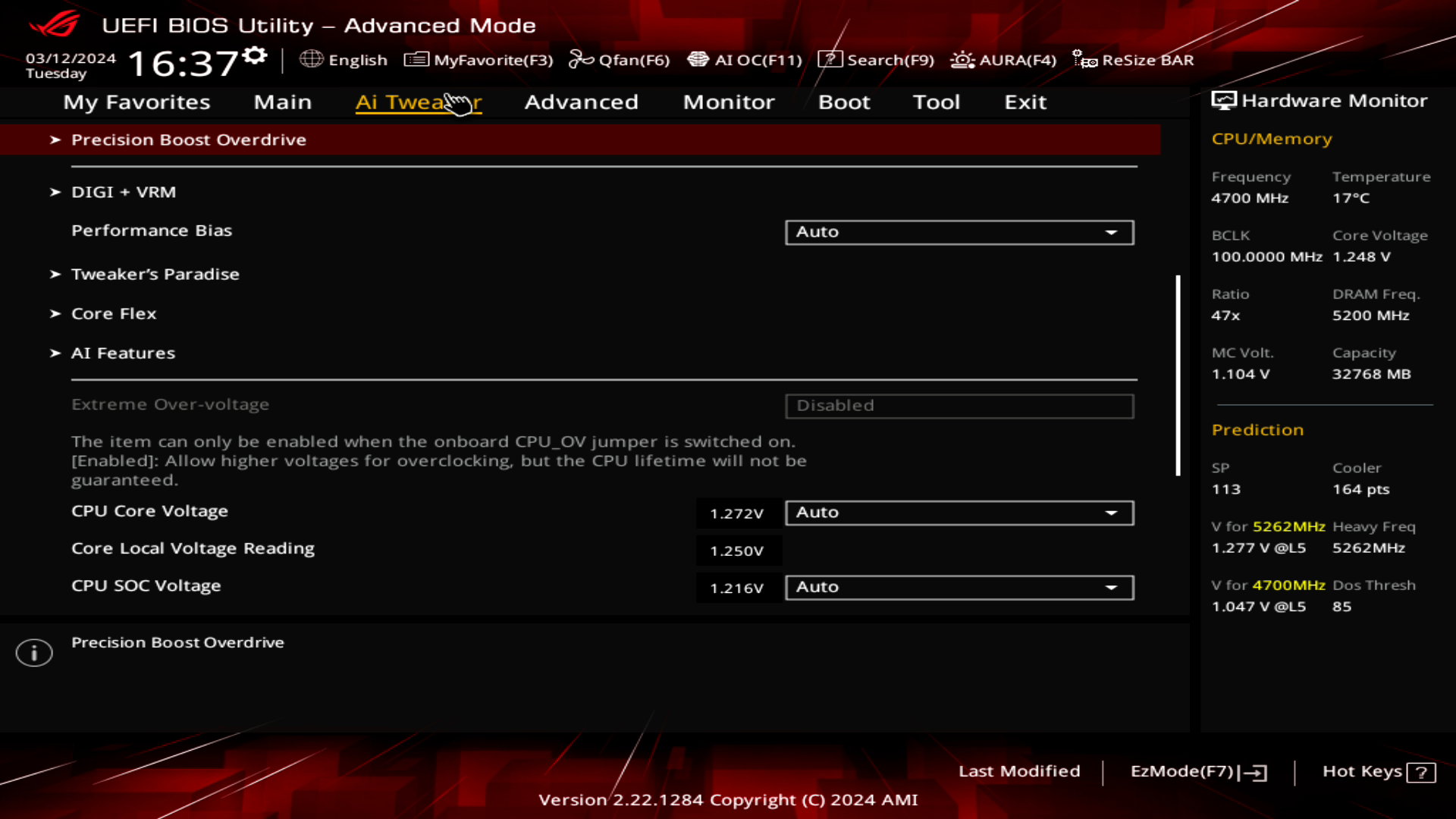Click the Last Modified log
The height and width of the screenshot is (819, 1456).
pos(1019,771)
